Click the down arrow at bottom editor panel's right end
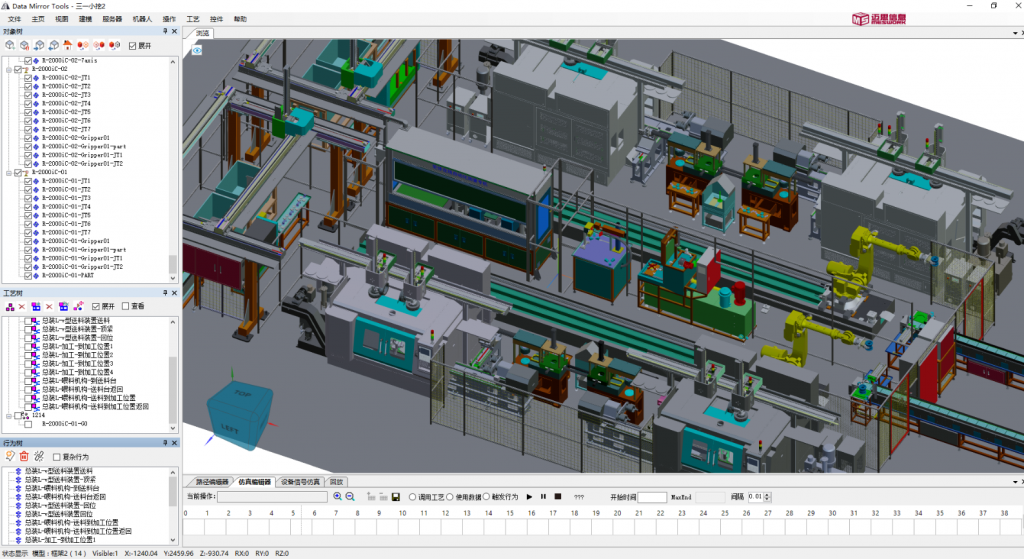The image size is (1024, 559). click(1015, 482)
